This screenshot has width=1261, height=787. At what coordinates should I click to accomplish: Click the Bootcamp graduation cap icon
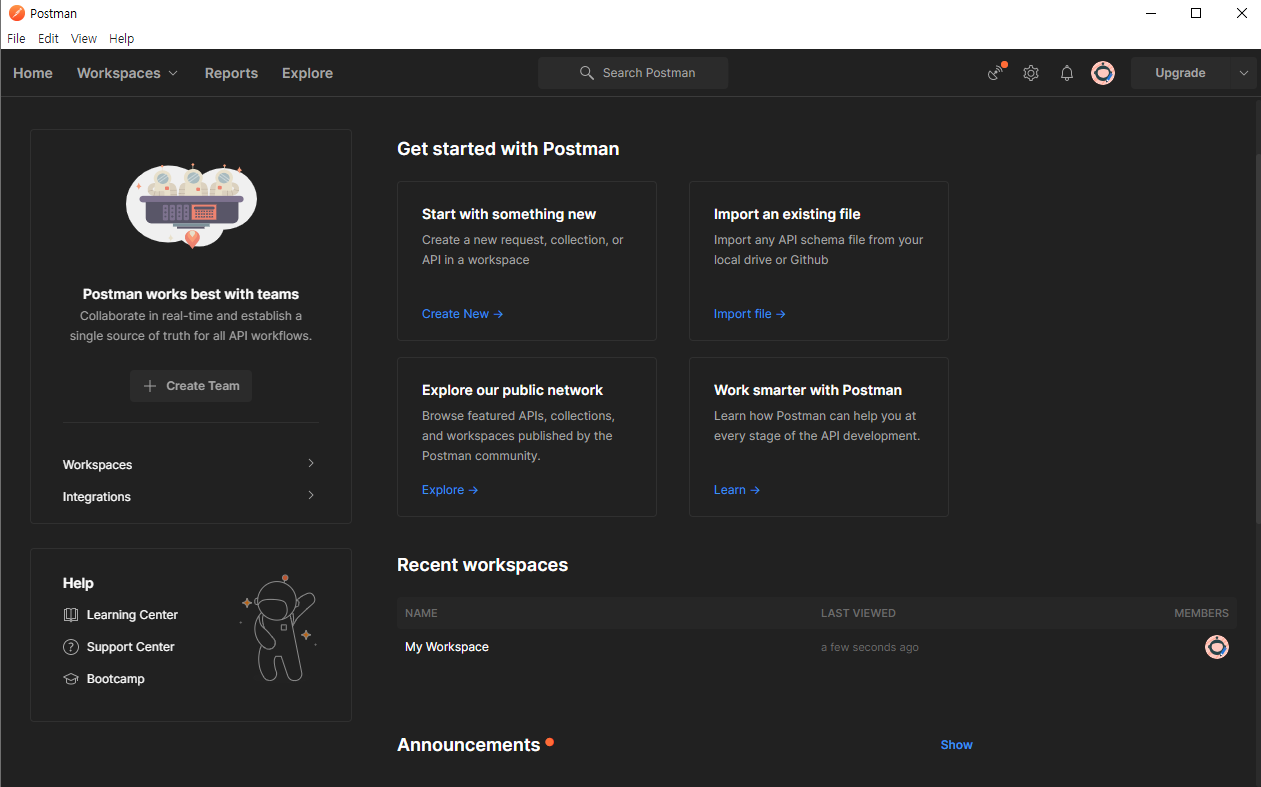click(71, 679)
